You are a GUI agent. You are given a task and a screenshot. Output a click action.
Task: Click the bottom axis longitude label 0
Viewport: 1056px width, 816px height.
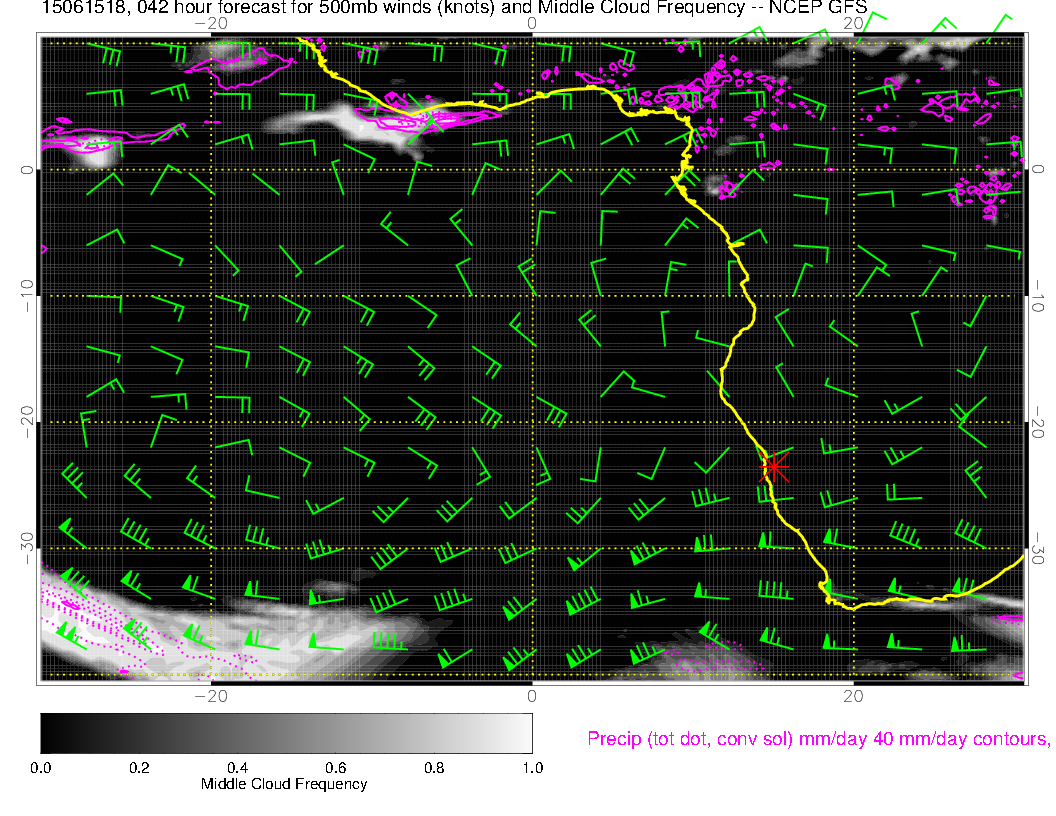(x=532, y=695)
